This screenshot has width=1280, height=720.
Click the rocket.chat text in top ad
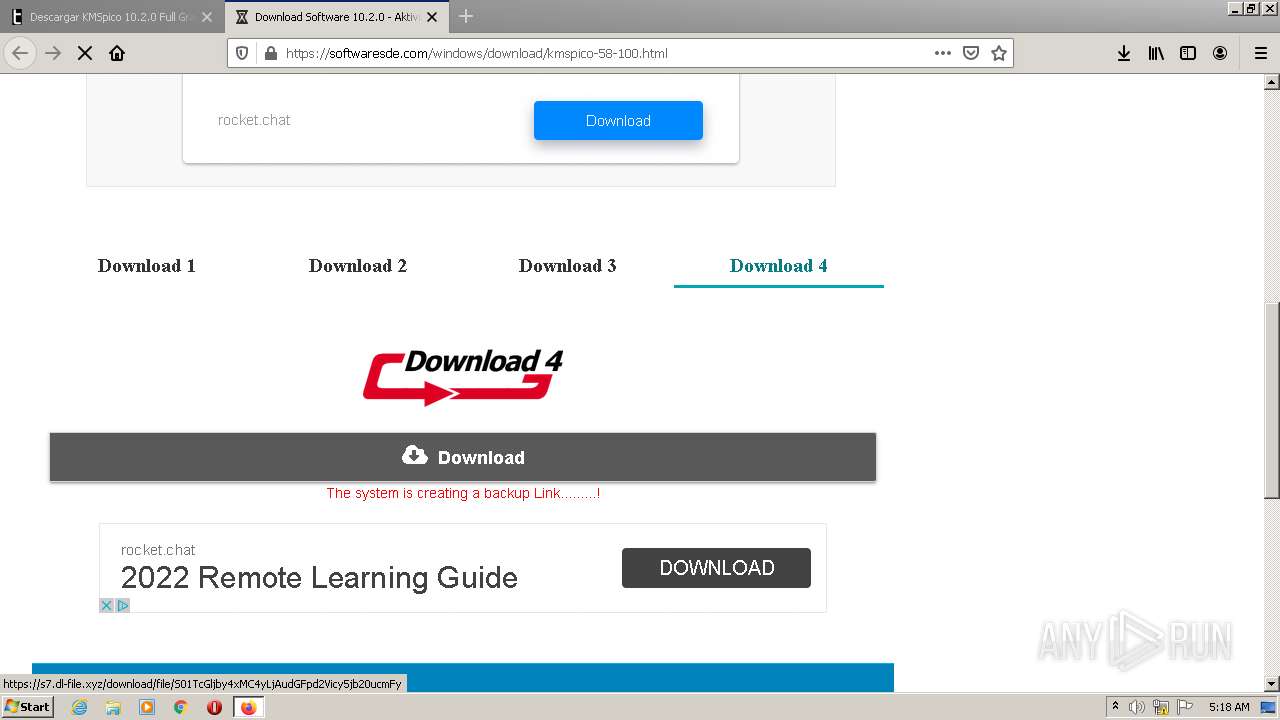(x=254, y=120)
